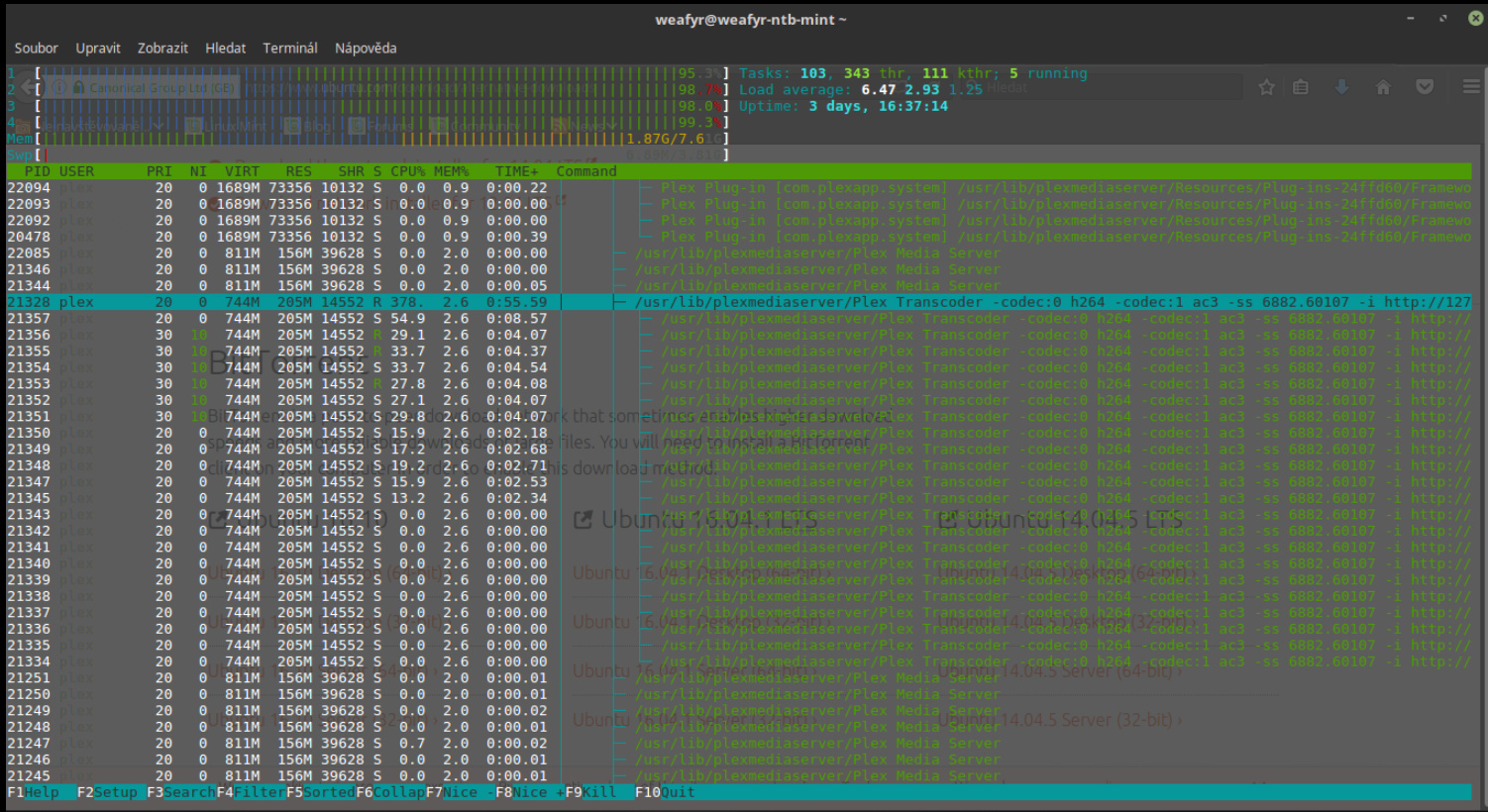Click the Tasks count line in htop header

pyautogui.click(x=912, y=73)
